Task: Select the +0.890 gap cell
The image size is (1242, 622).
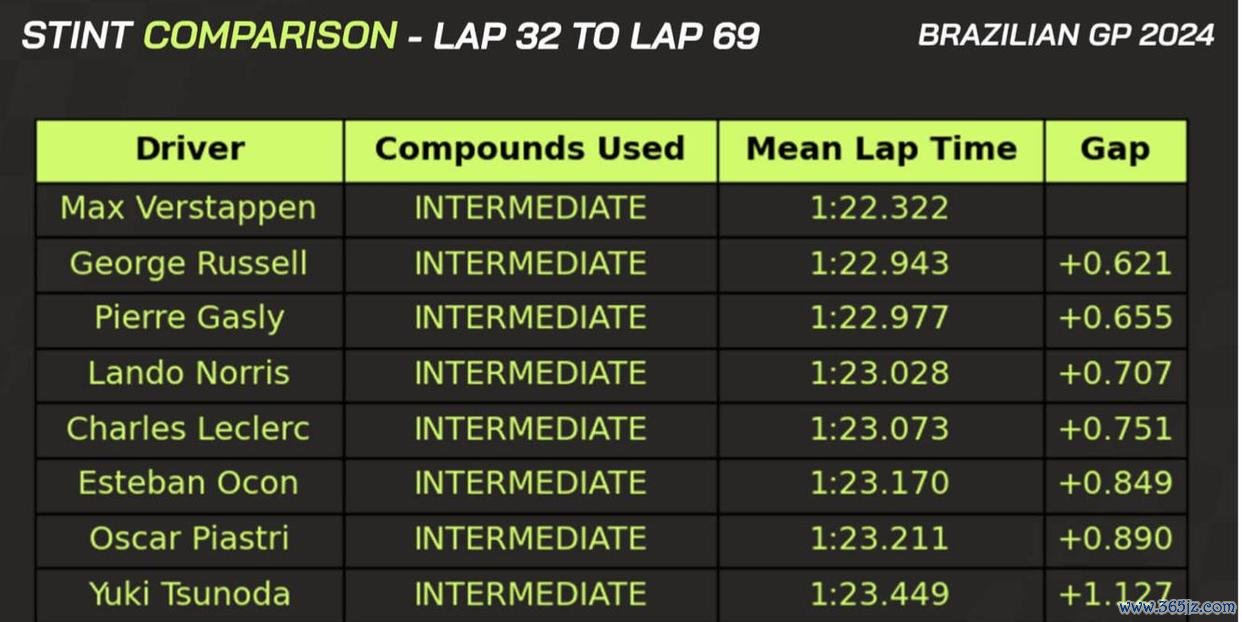Action: (x=1115, y=538)
